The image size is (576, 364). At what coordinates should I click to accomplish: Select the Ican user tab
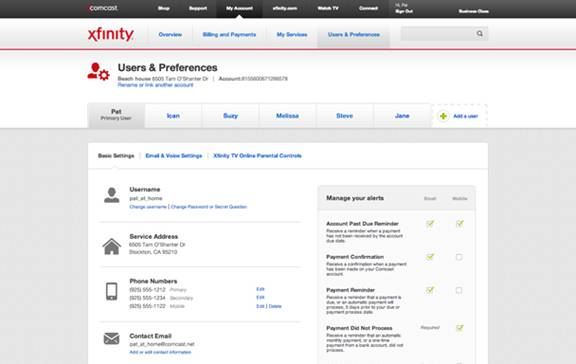[173, 116]
